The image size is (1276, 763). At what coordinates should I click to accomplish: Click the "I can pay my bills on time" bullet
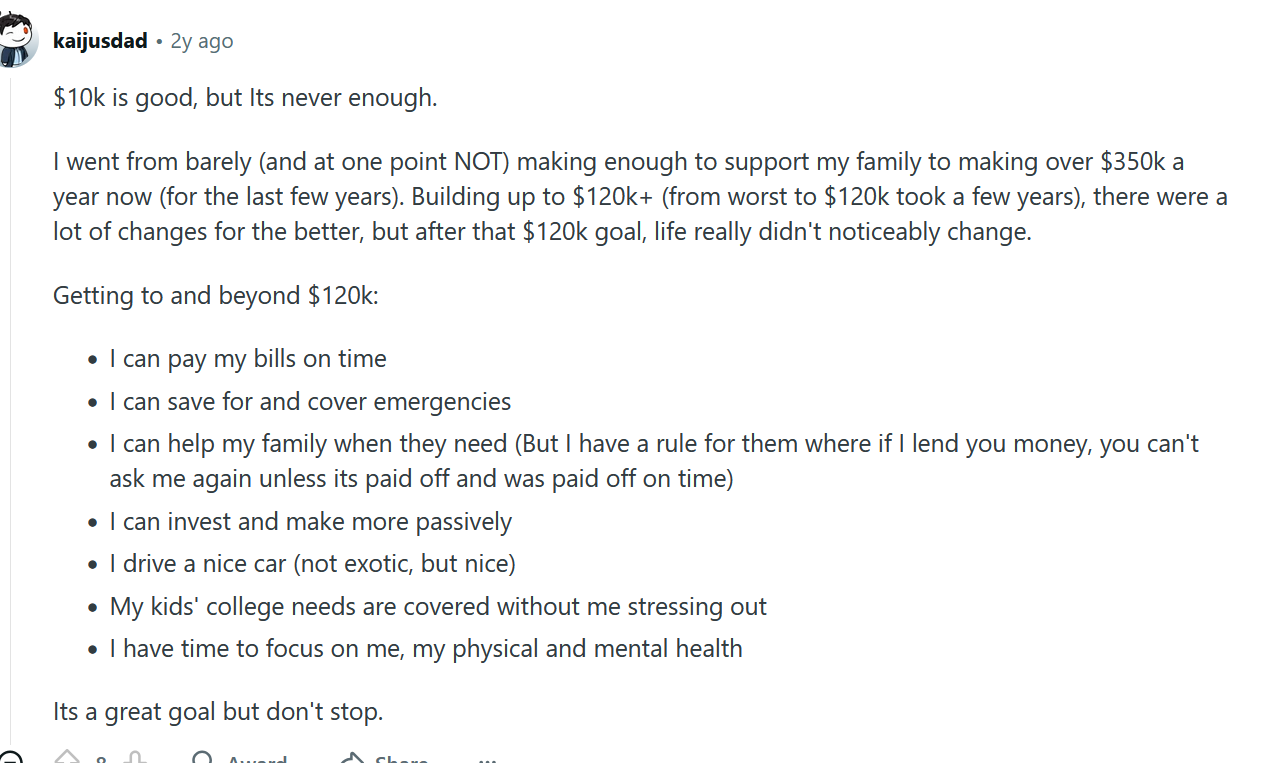248,359
